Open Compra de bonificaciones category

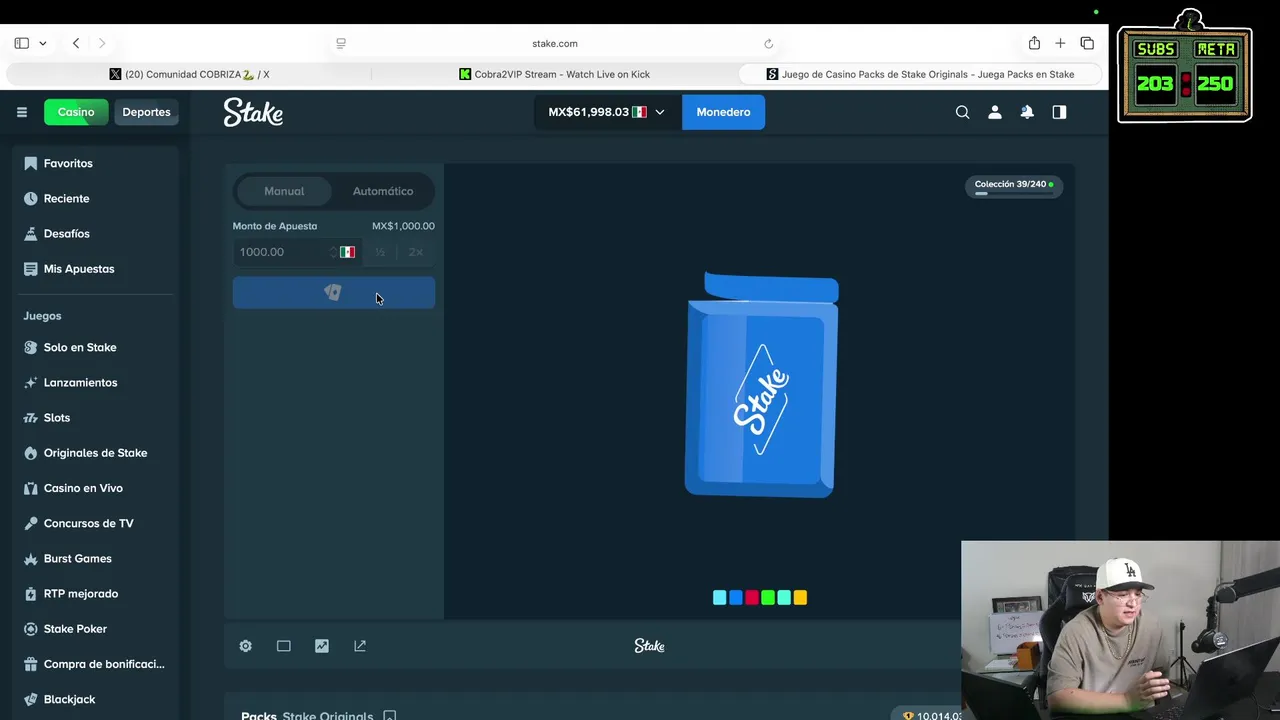tap(97, 664)
